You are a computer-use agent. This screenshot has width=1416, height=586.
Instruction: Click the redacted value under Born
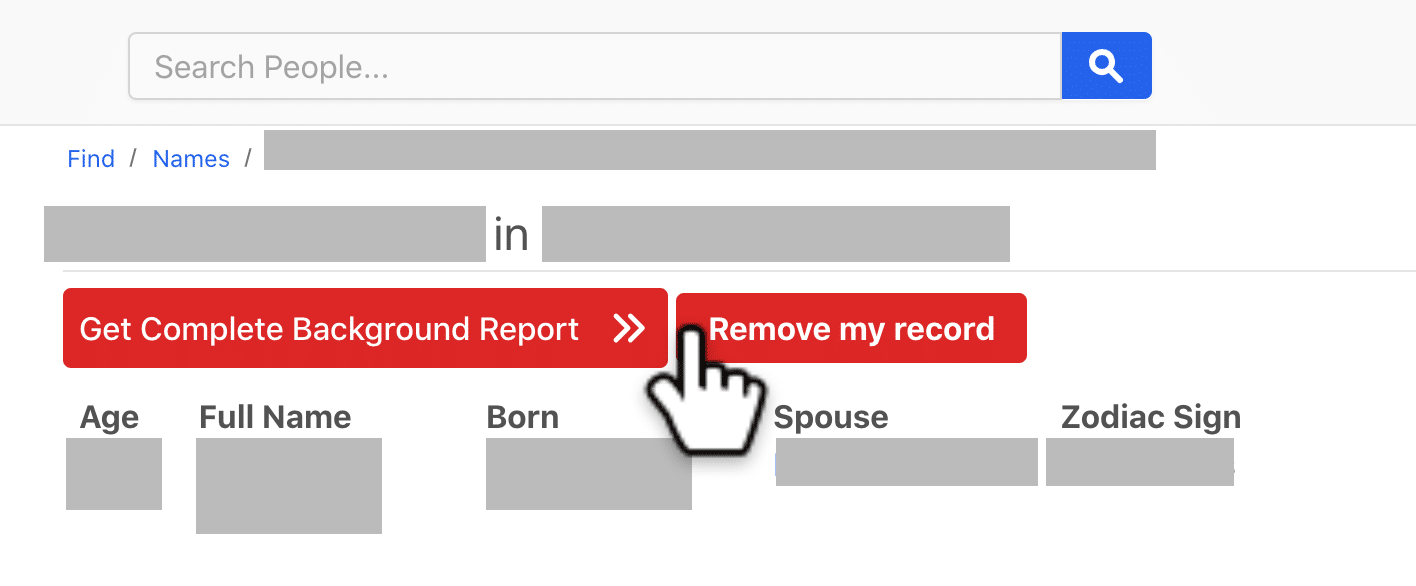pos(588,474)
